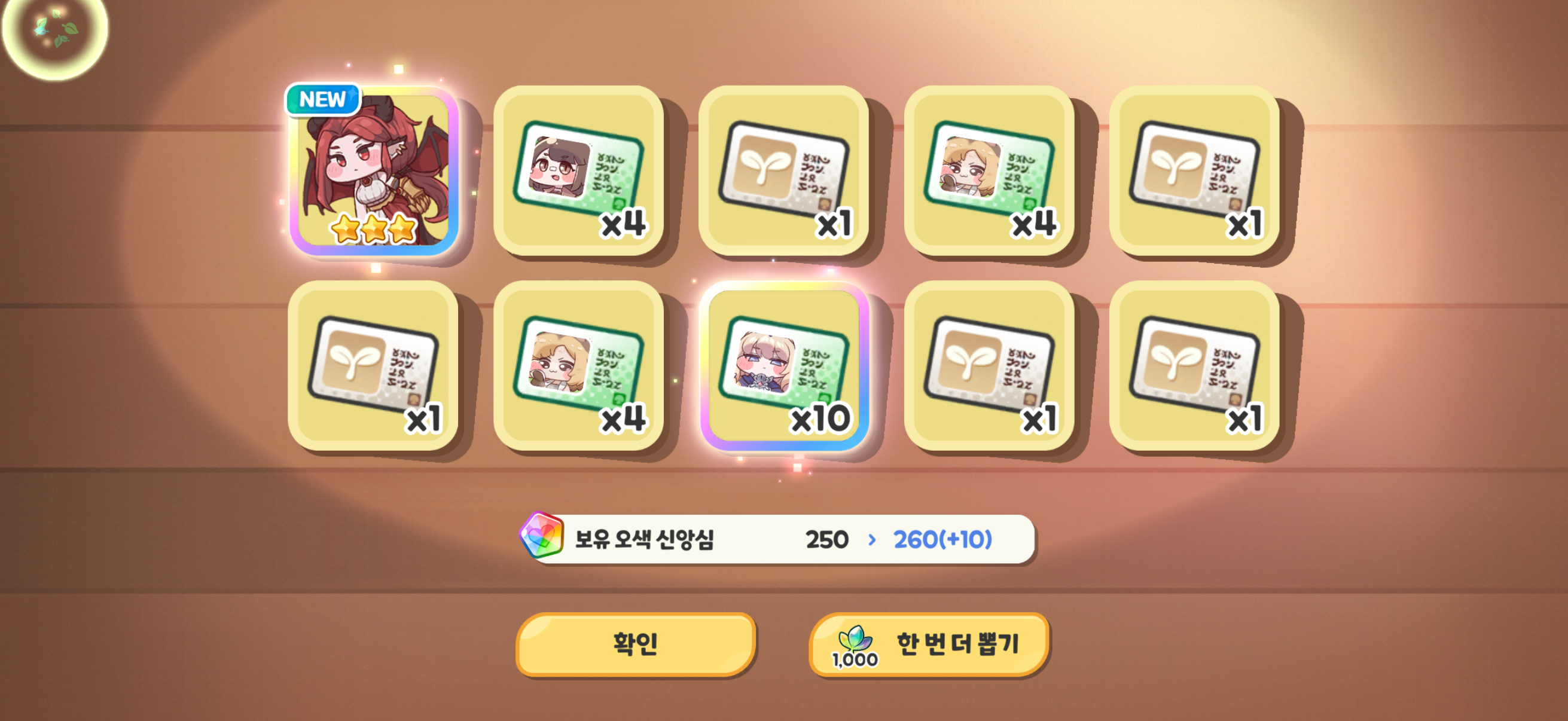
Task: Click the glowing leaf circle in corner
Action: [x=55, y=30]
